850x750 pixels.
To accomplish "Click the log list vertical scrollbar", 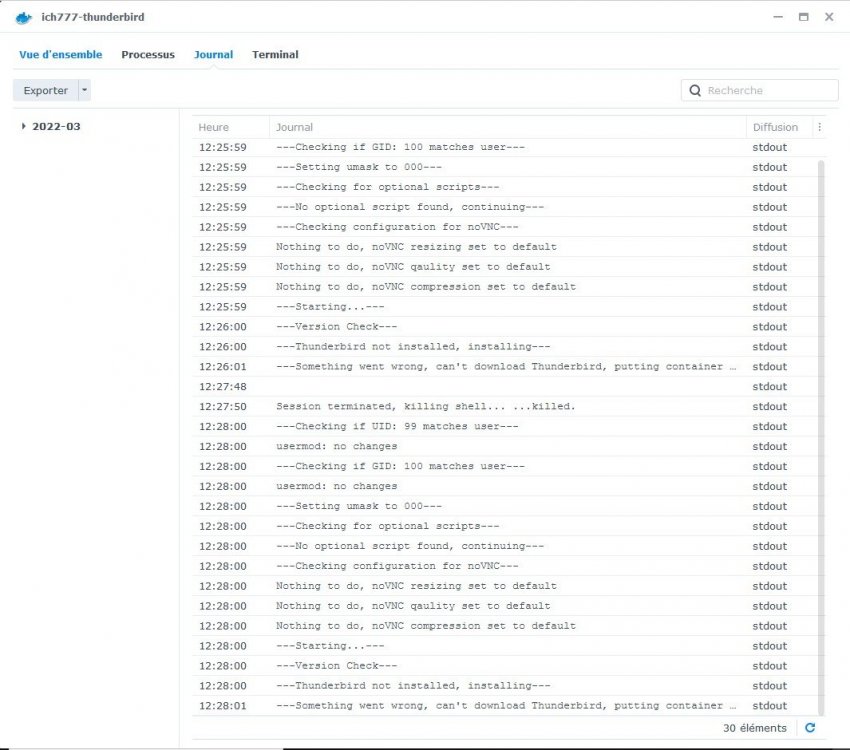I will [821, 437].
